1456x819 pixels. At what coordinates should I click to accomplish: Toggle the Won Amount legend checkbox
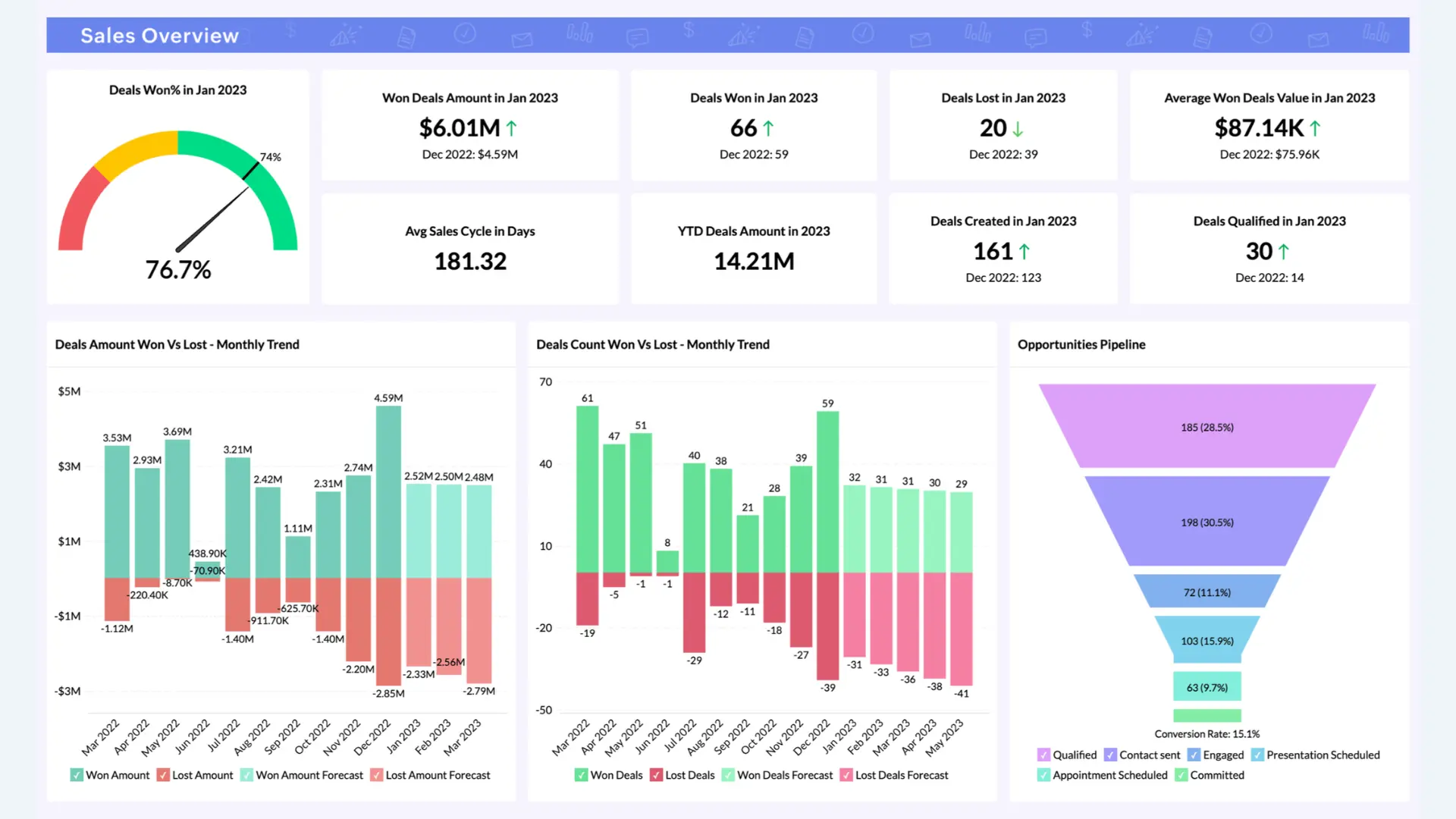click(x=77, y=775)
